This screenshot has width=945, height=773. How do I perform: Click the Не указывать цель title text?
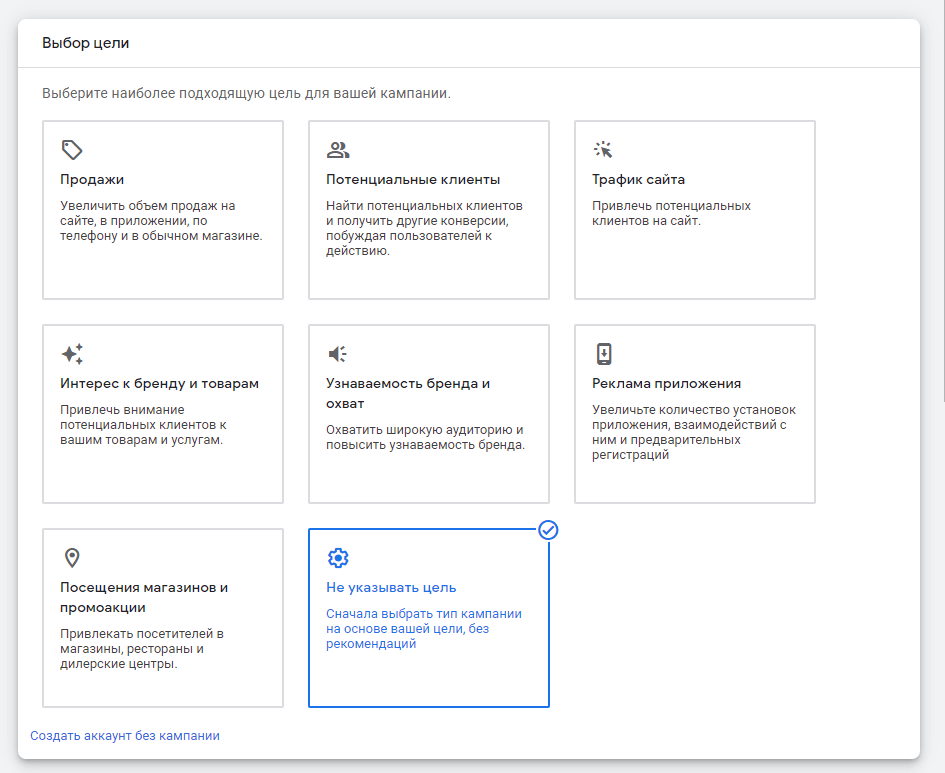391,588
